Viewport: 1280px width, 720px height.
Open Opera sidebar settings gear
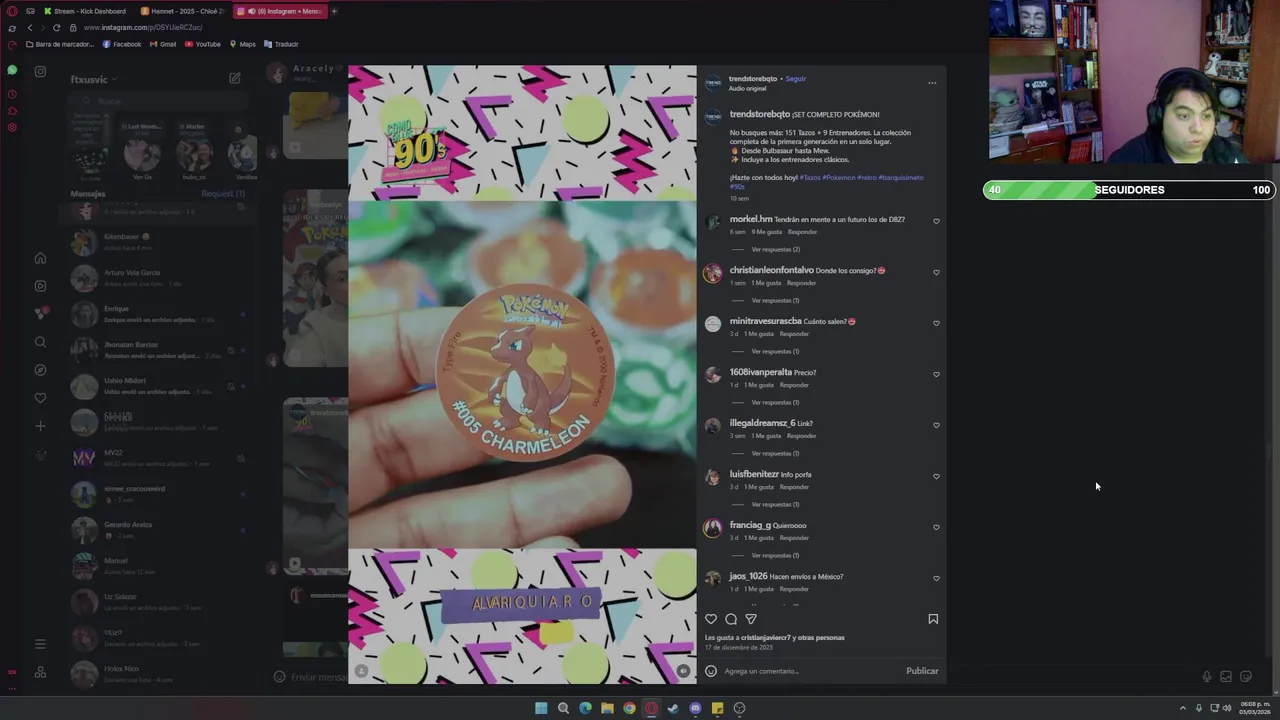[12, 127]
